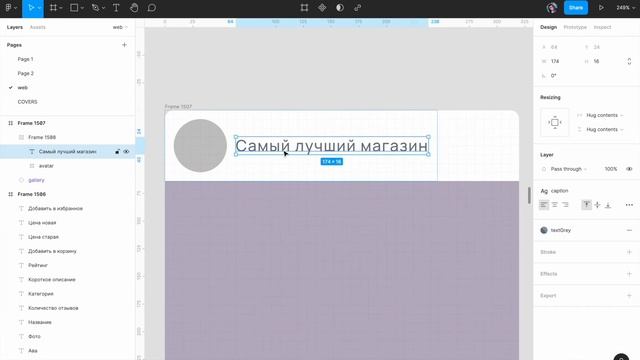Image resolution: width=640 pixels, height=360 pixels.
Task: Switch to the Design tab
Action: [548, 27]
